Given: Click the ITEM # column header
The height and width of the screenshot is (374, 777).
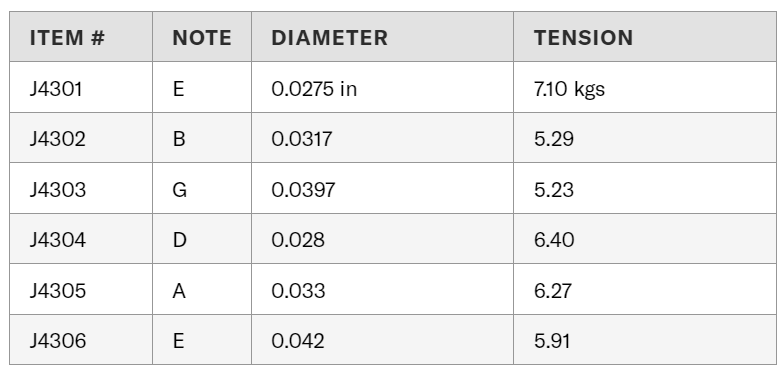Looking at the screenshot, I should (x=81, y=37).
